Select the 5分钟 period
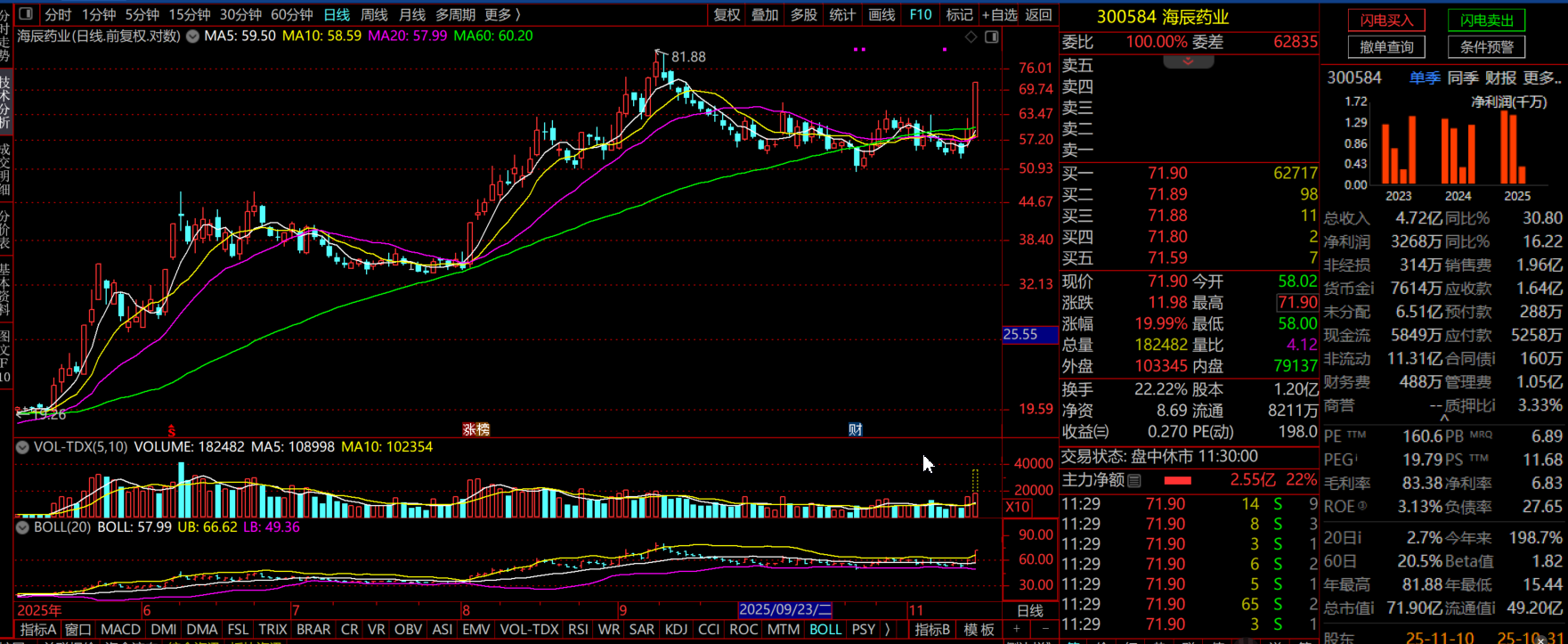The height and width of the screenshot is (644, 1568). pos(142,14)
